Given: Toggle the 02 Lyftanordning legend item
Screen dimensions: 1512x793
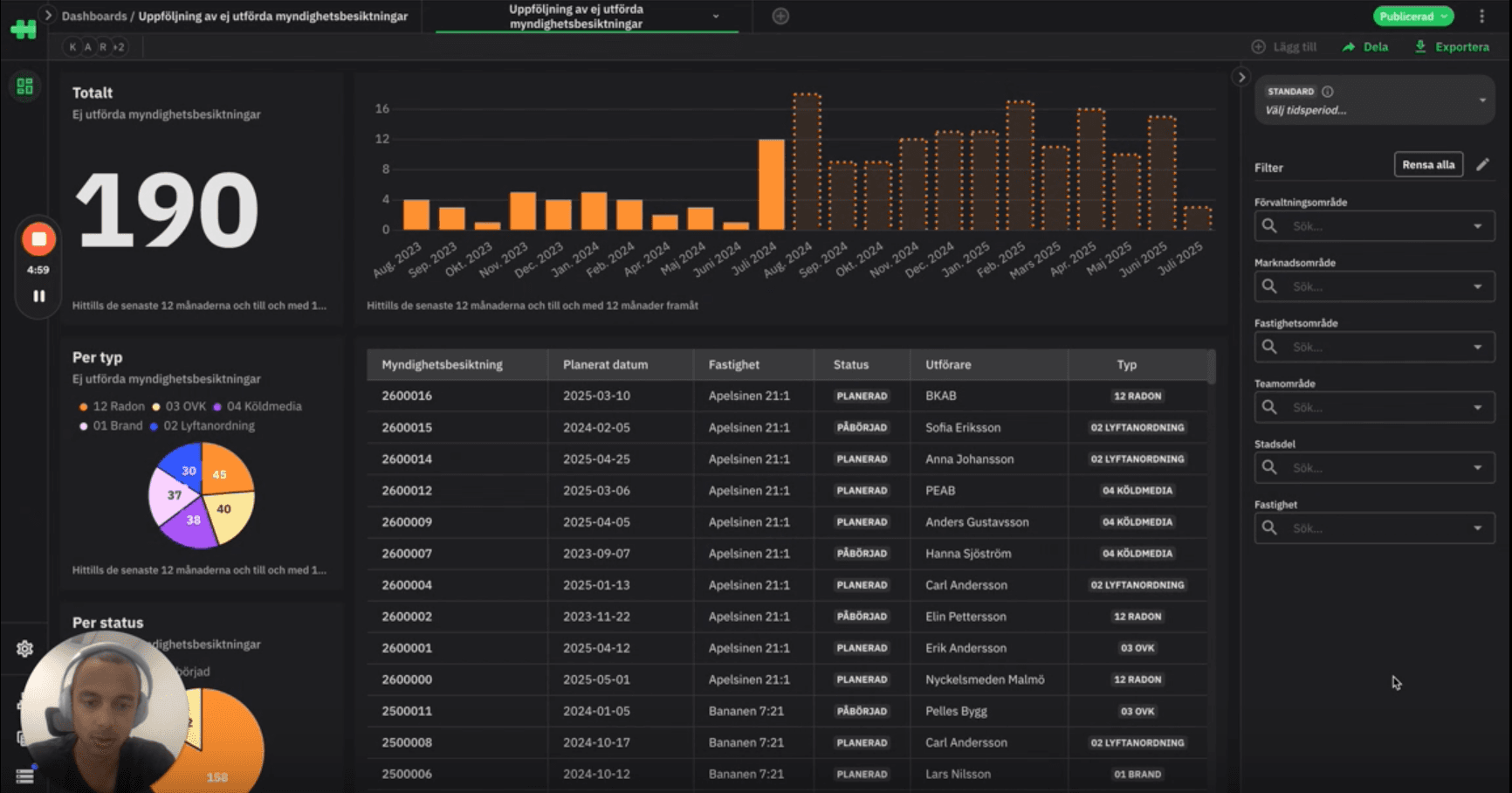Looking at the screenshot, I should coord(203,425).
